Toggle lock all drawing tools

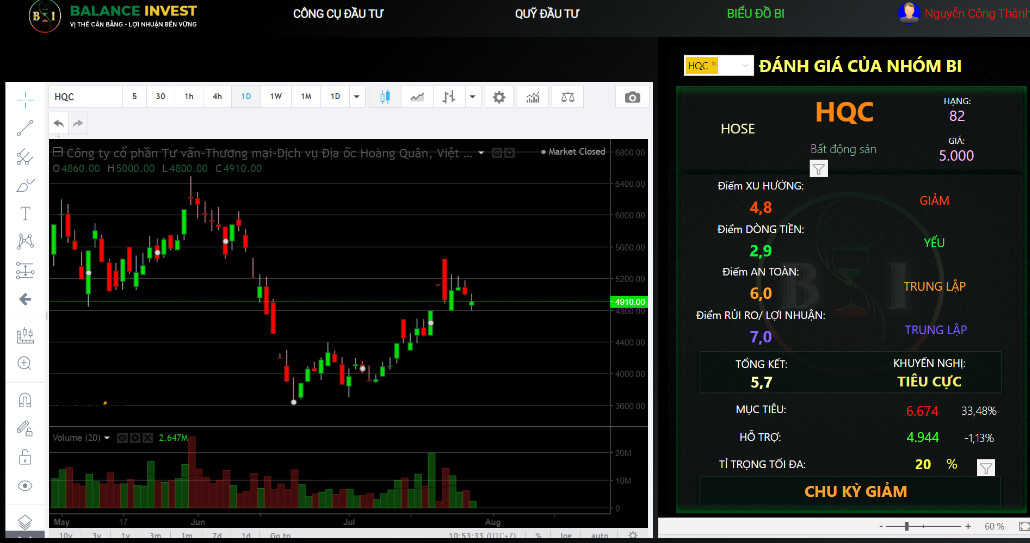tap(25, 457)
